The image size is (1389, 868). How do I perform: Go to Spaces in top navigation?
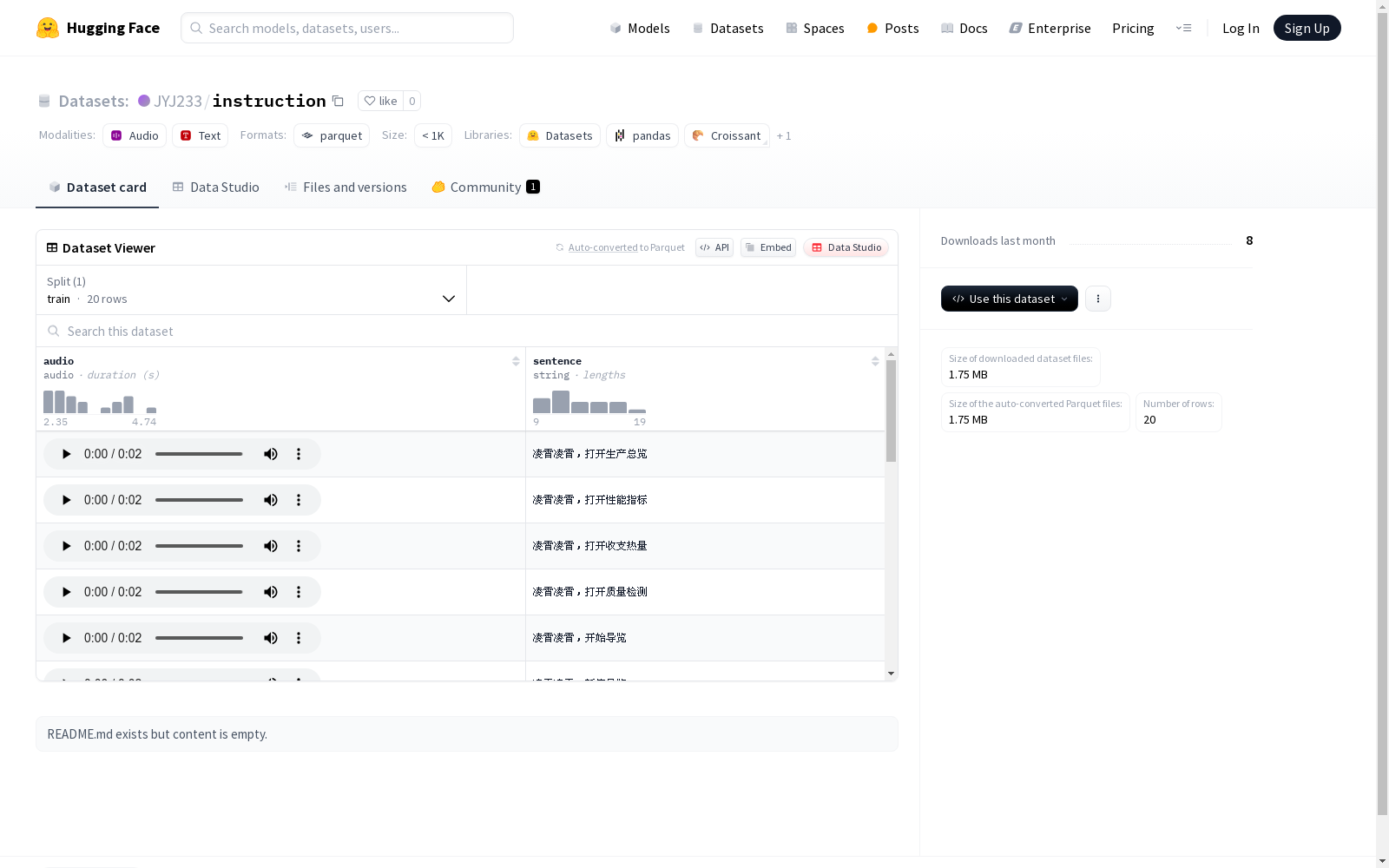point(815,28)
